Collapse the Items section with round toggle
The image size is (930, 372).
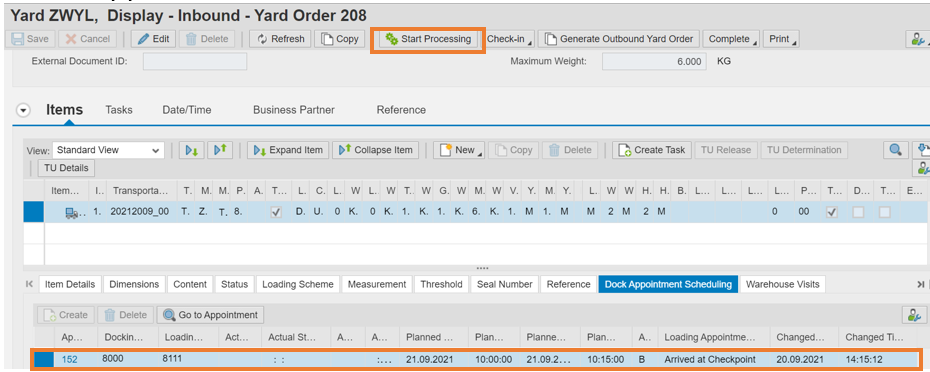point(23,110)
